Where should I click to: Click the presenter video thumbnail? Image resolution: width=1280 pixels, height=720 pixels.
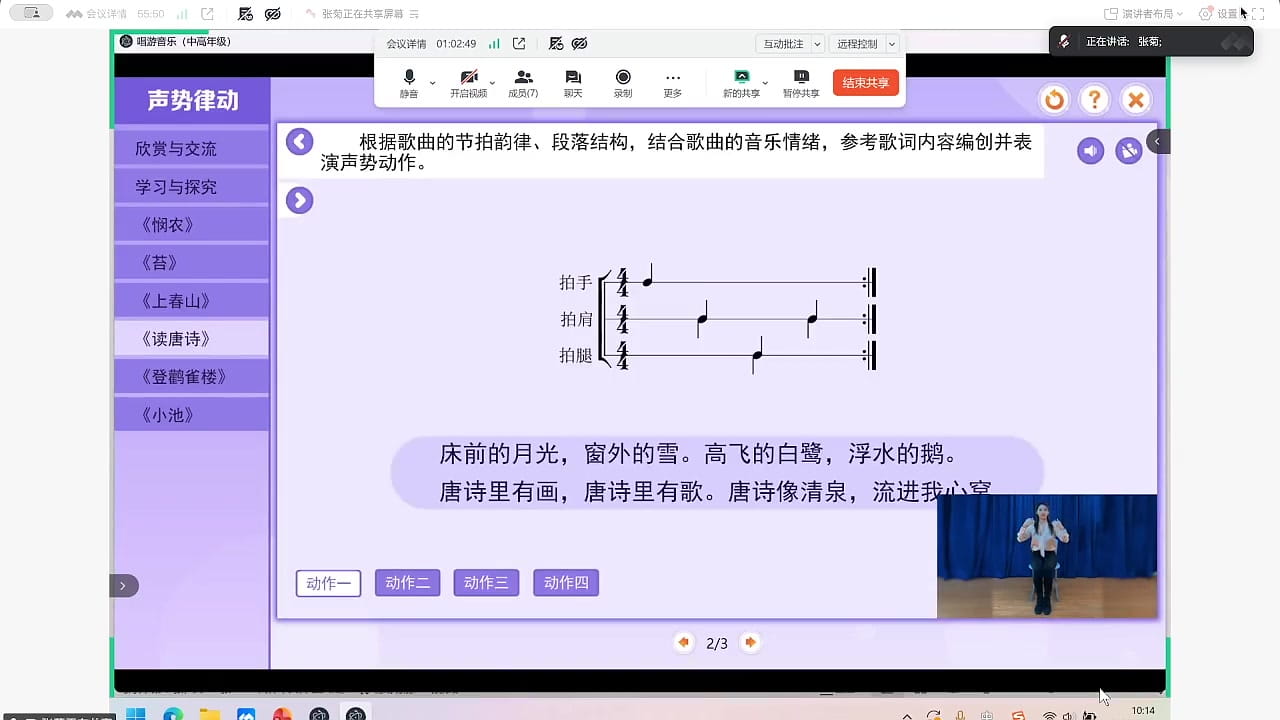[x=1047, y=556]
